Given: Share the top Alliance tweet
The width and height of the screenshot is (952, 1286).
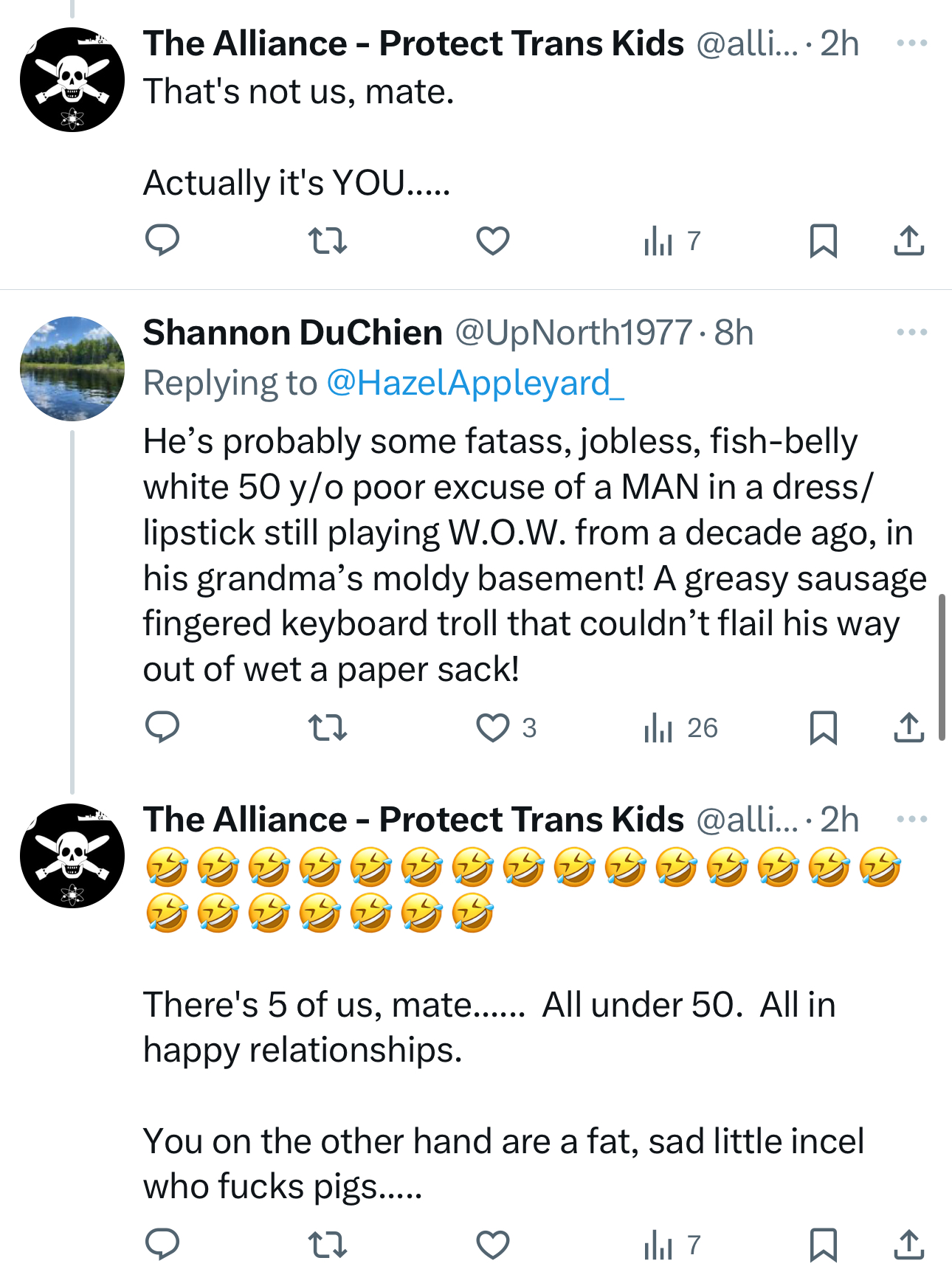Looking at the screenshot, I should coord(908,241).
